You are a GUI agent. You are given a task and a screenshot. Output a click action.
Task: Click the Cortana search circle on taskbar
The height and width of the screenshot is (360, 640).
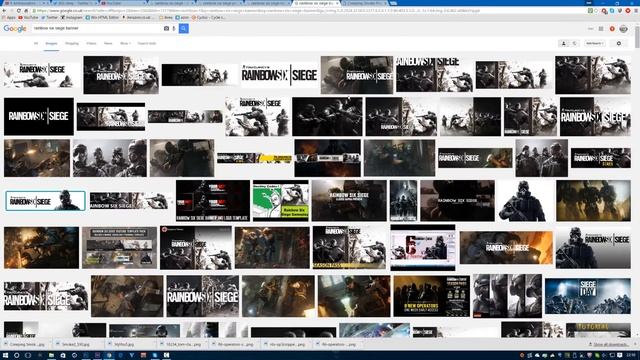pos(17,356)
